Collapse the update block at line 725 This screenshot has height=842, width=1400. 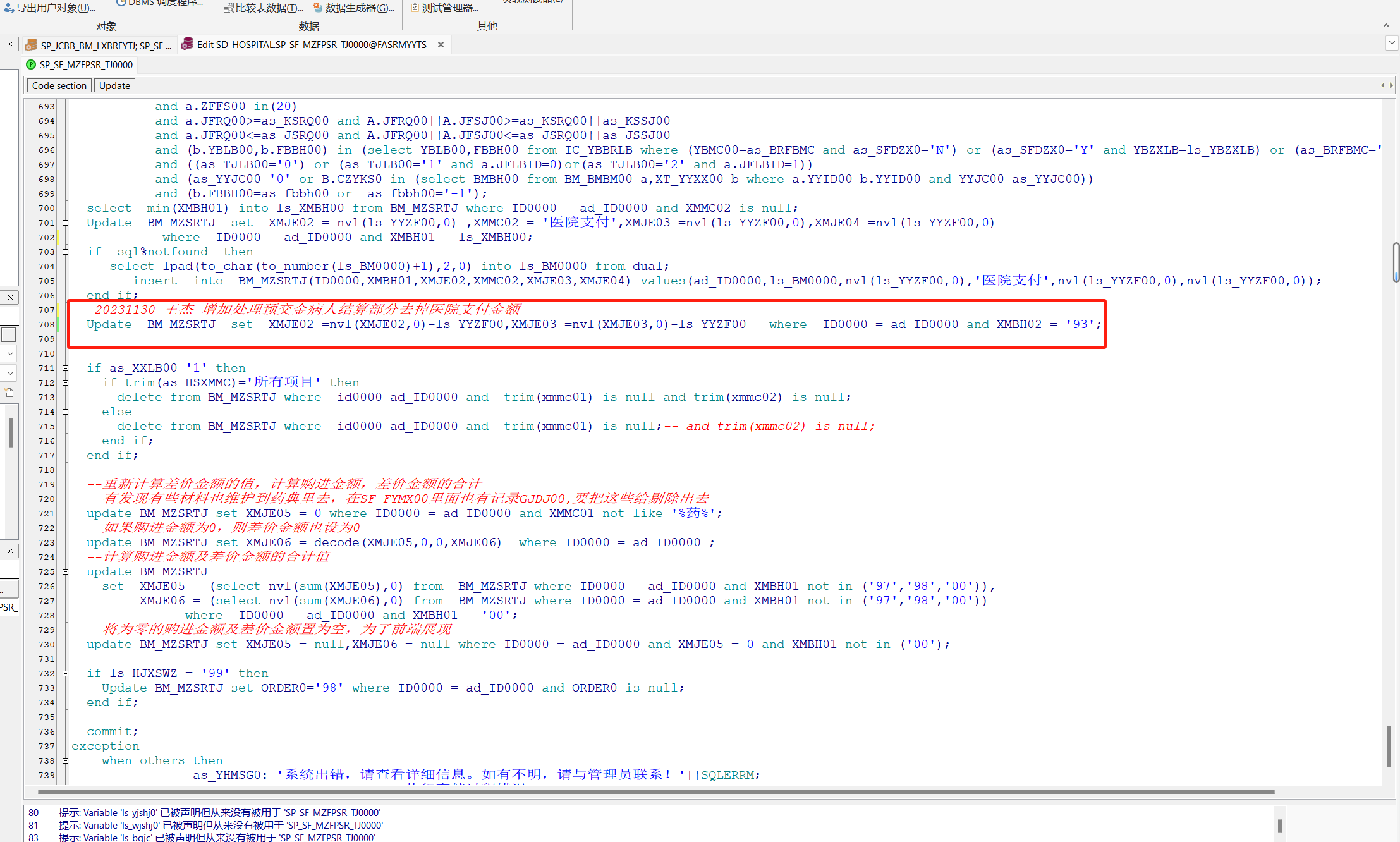[x=65, y=571]
